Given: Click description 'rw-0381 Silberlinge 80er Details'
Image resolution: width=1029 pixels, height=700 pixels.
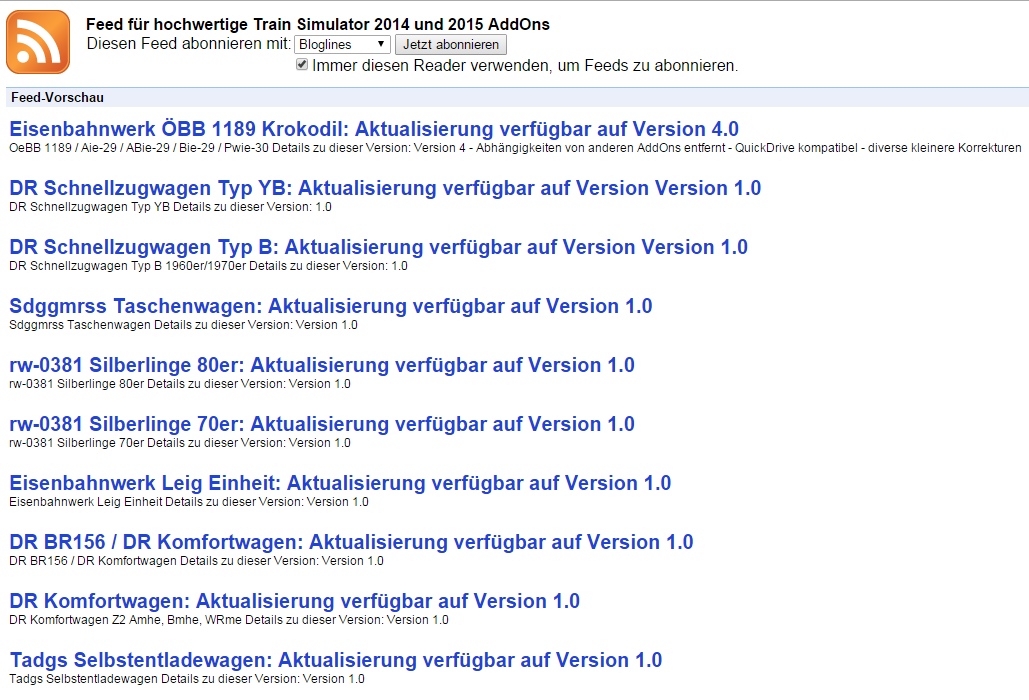Looking at the screenshot, I should pos(180,384).
